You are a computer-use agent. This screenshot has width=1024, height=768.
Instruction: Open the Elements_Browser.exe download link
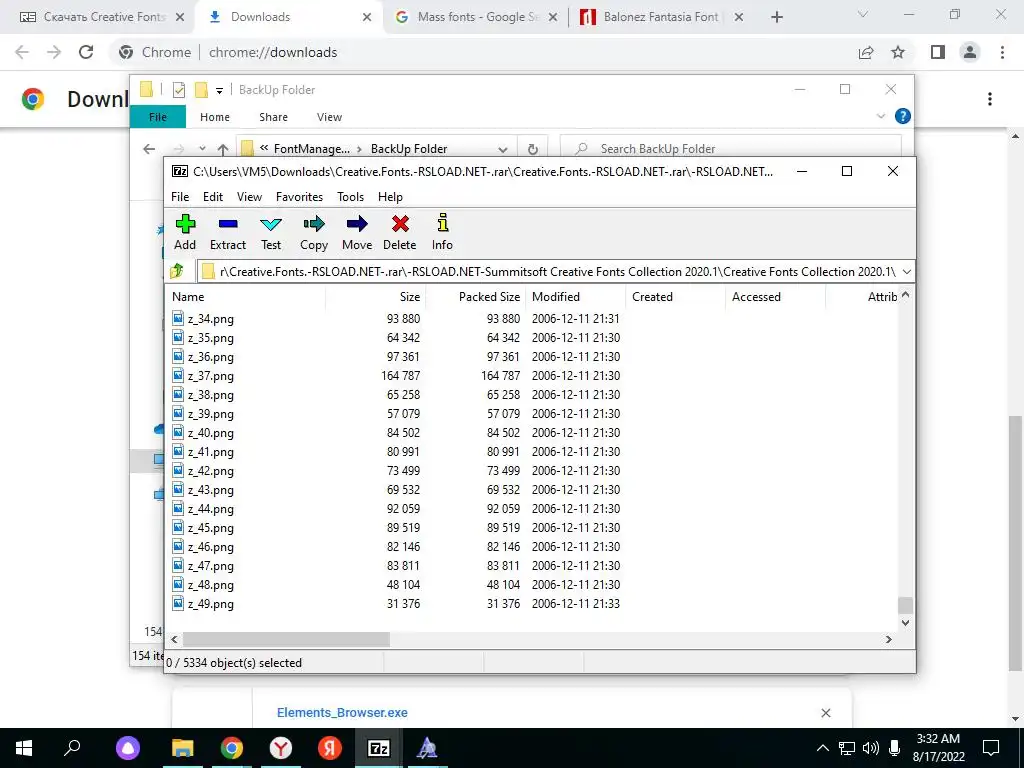click(x=342, y=712)
